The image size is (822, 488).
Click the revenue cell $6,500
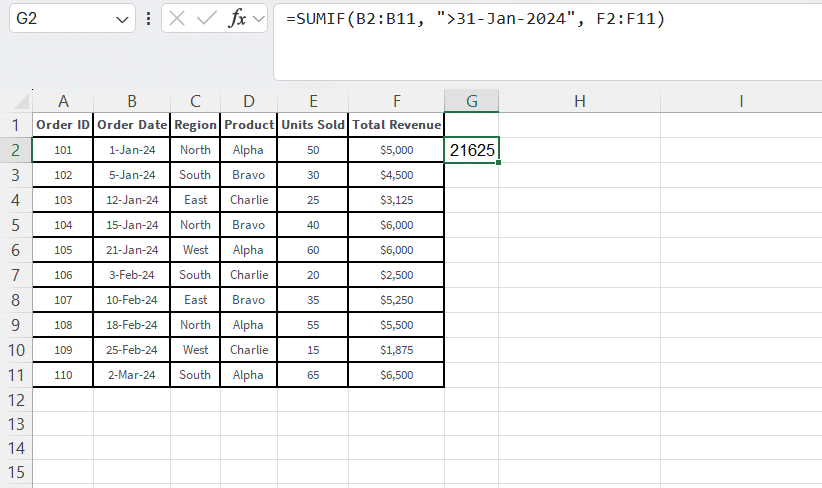(x=396, y=375)
